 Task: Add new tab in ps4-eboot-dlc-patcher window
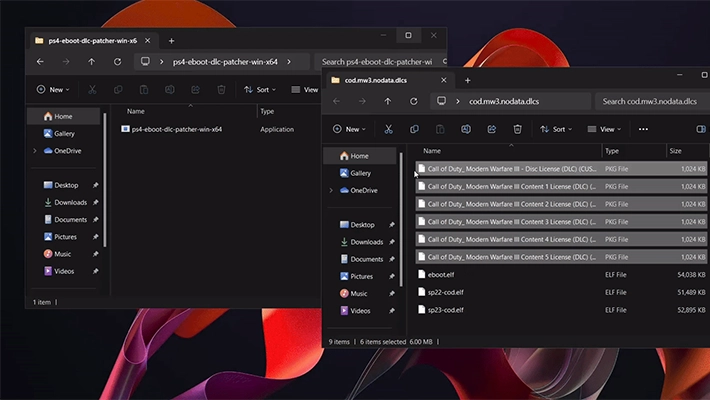point(171,41)
